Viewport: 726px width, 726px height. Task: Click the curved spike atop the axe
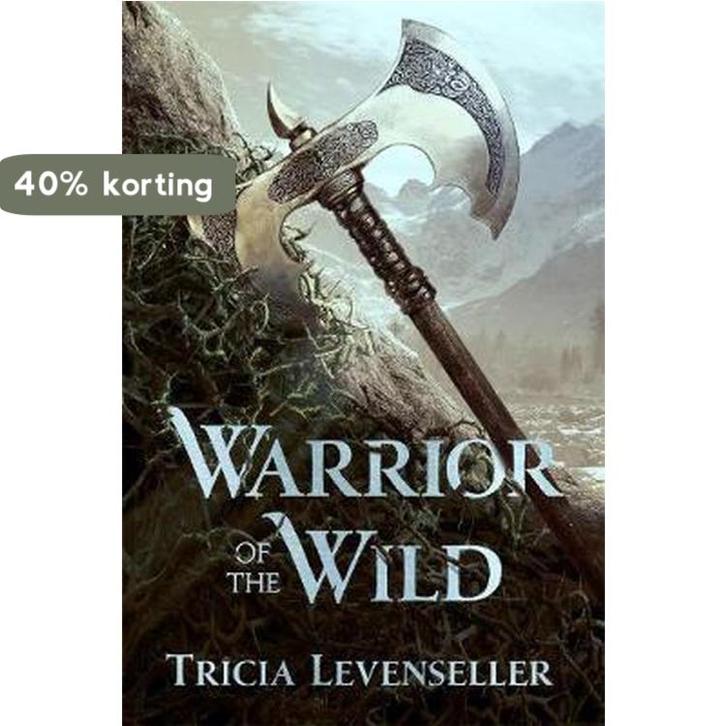click(x=282, y=111)
